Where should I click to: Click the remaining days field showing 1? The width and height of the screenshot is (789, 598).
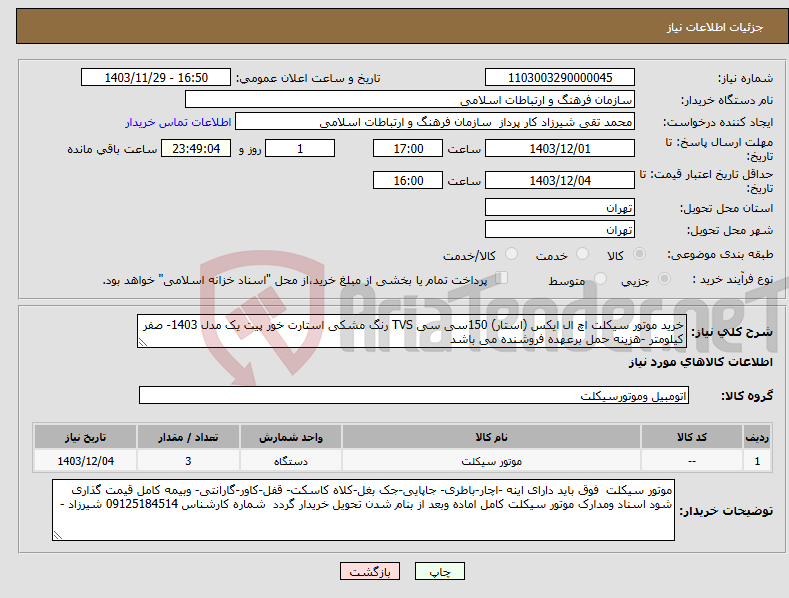pos(300,148)
